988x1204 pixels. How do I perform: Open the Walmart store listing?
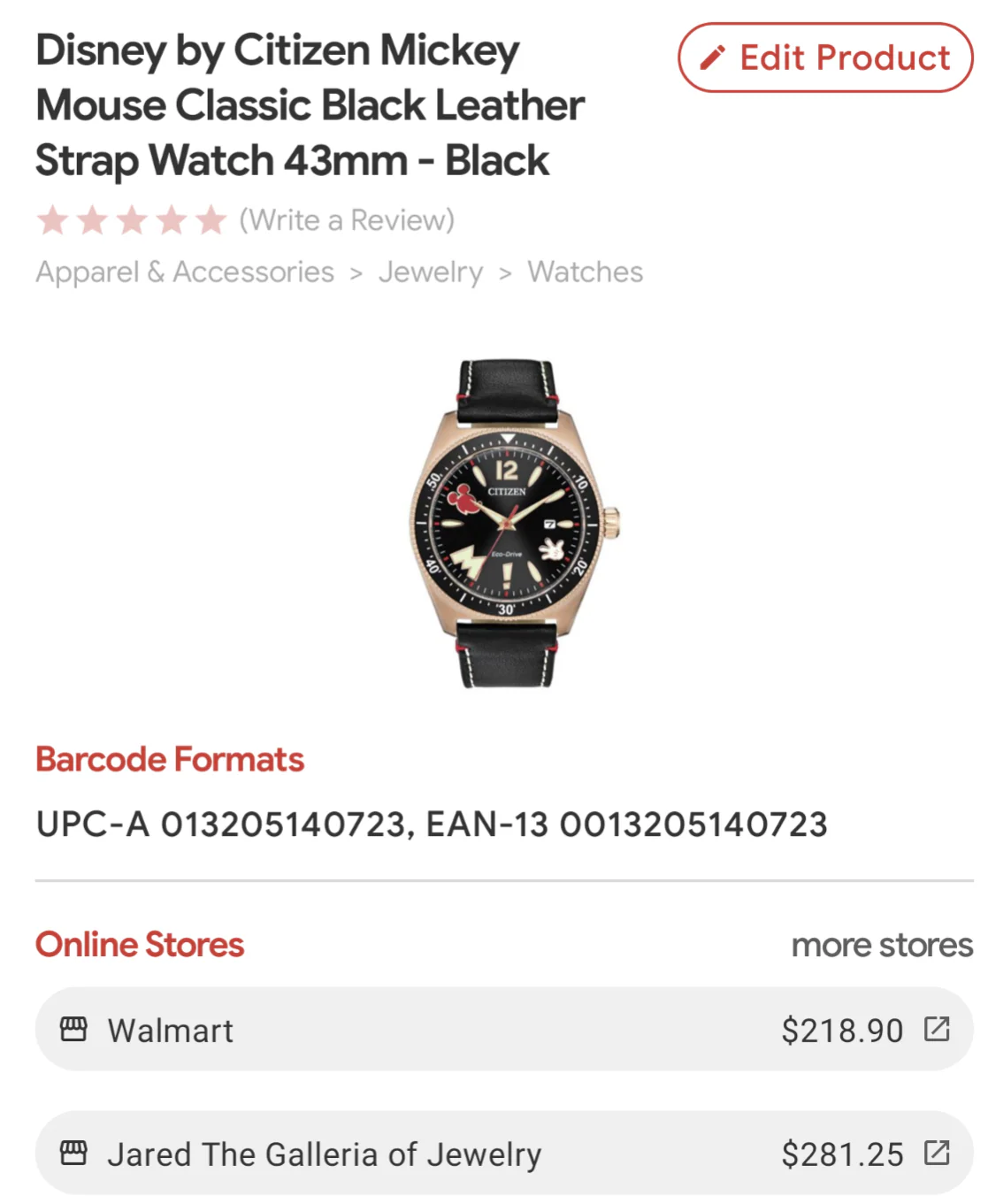tap(171, 1031)
